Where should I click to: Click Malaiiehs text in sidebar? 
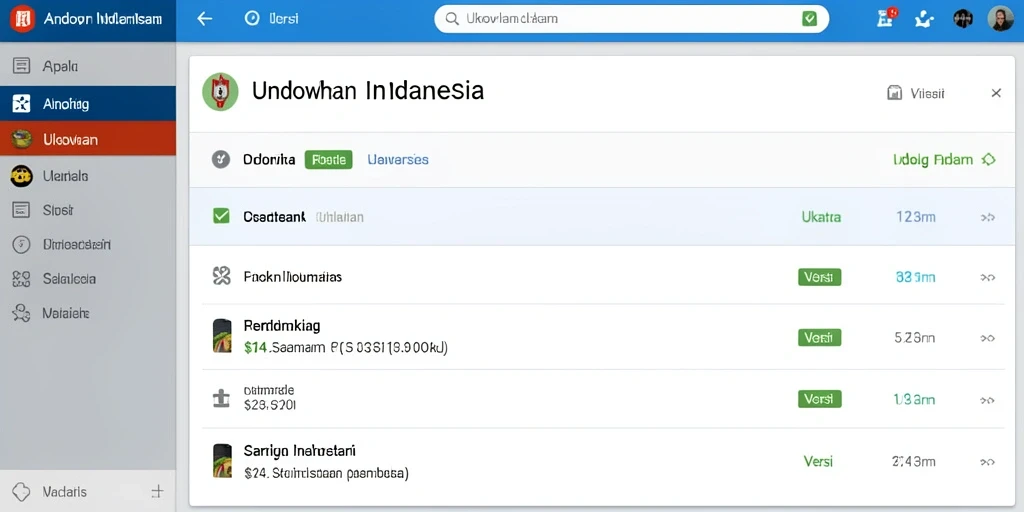(x=66, y=313)
